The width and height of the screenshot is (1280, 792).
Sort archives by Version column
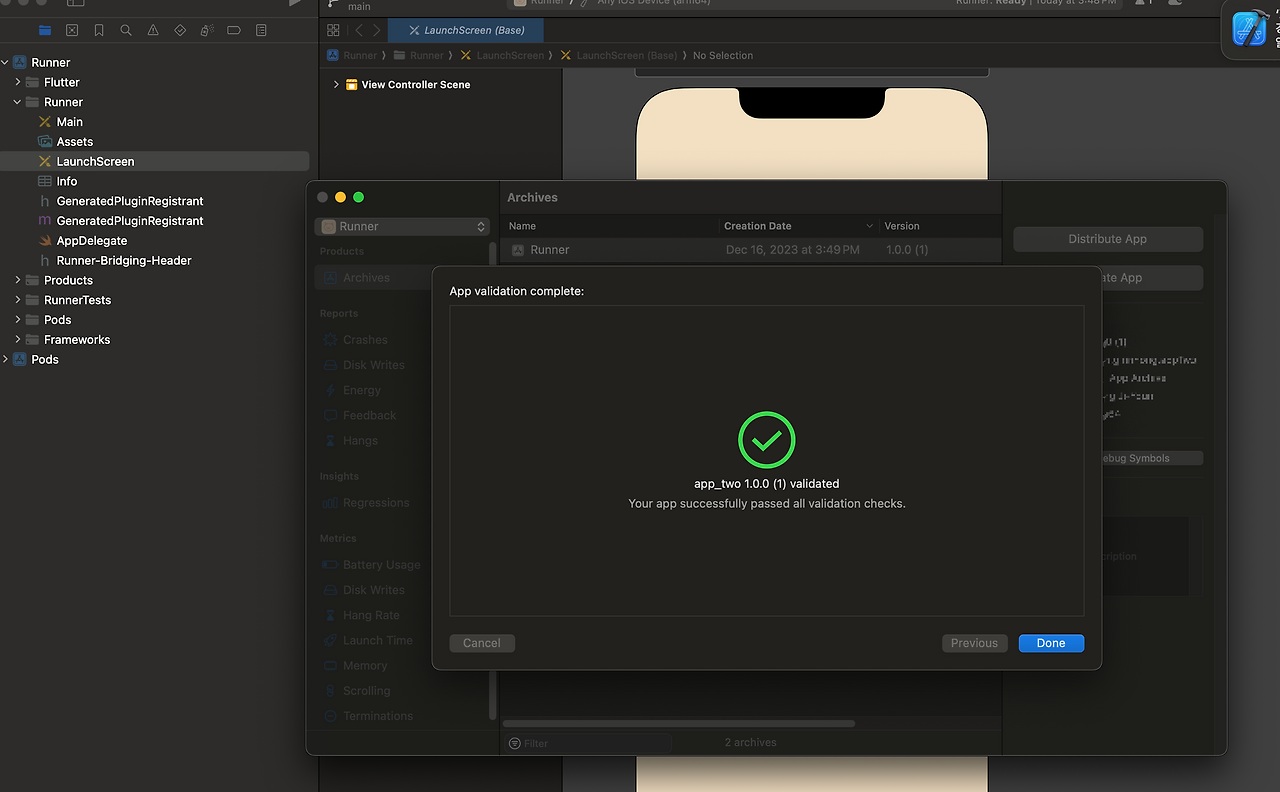[940, 226]
